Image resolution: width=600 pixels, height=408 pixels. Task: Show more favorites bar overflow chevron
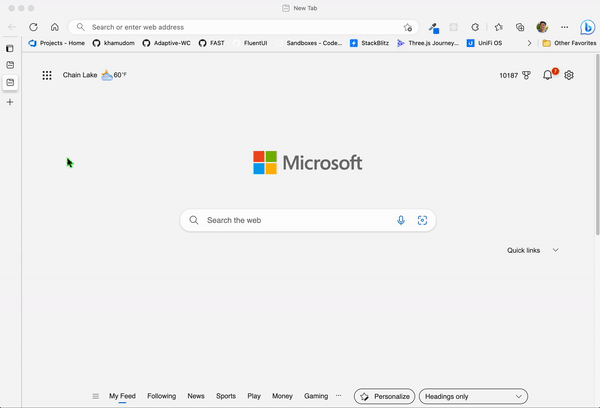(x=529, y=43)
